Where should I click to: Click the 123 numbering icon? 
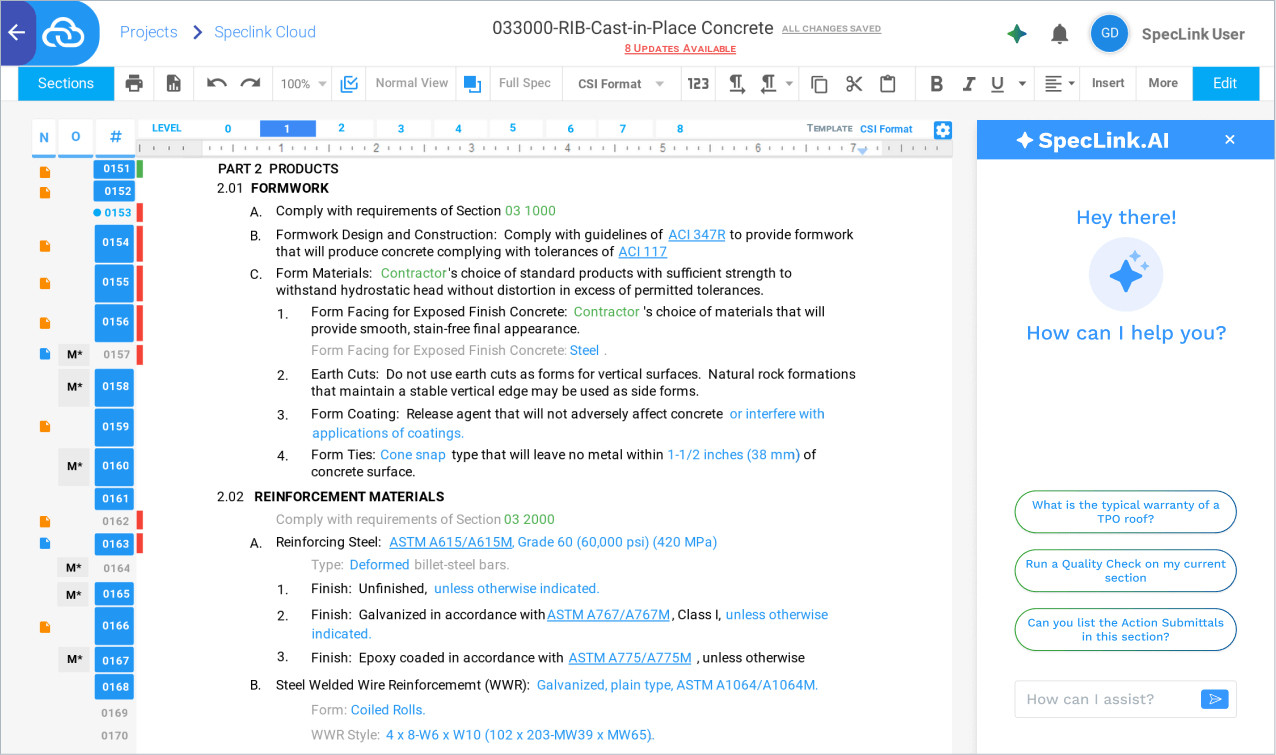pos(698,84)
